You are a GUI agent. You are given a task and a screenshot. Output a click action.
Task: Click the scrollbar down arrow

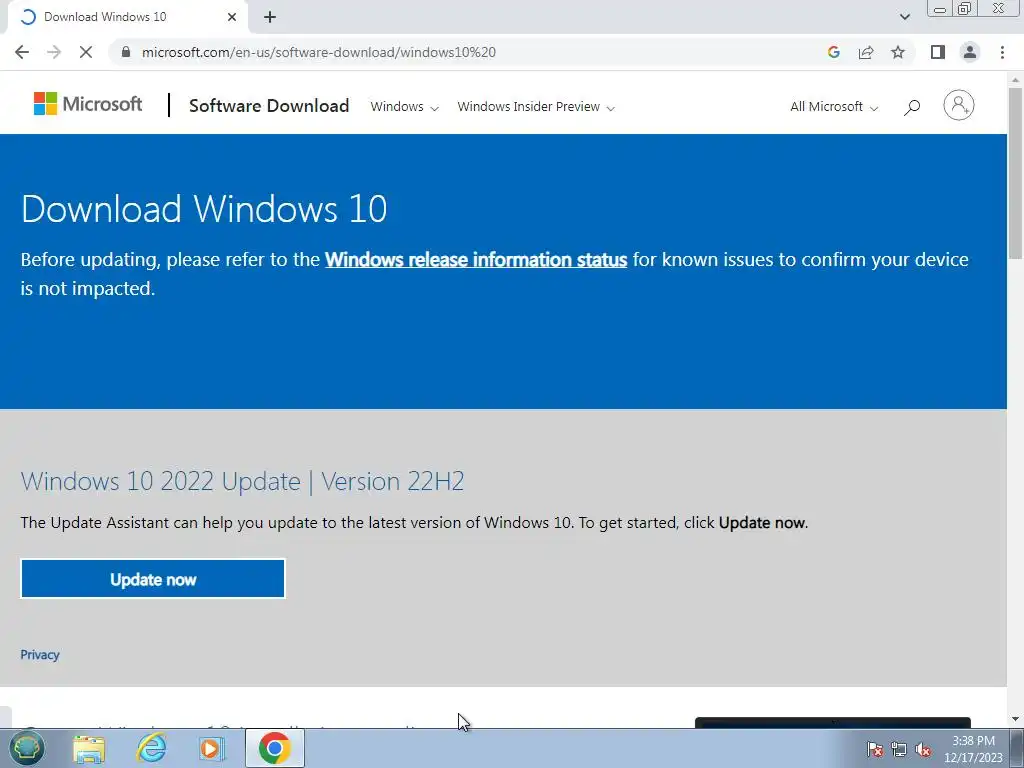[1015, 720]
